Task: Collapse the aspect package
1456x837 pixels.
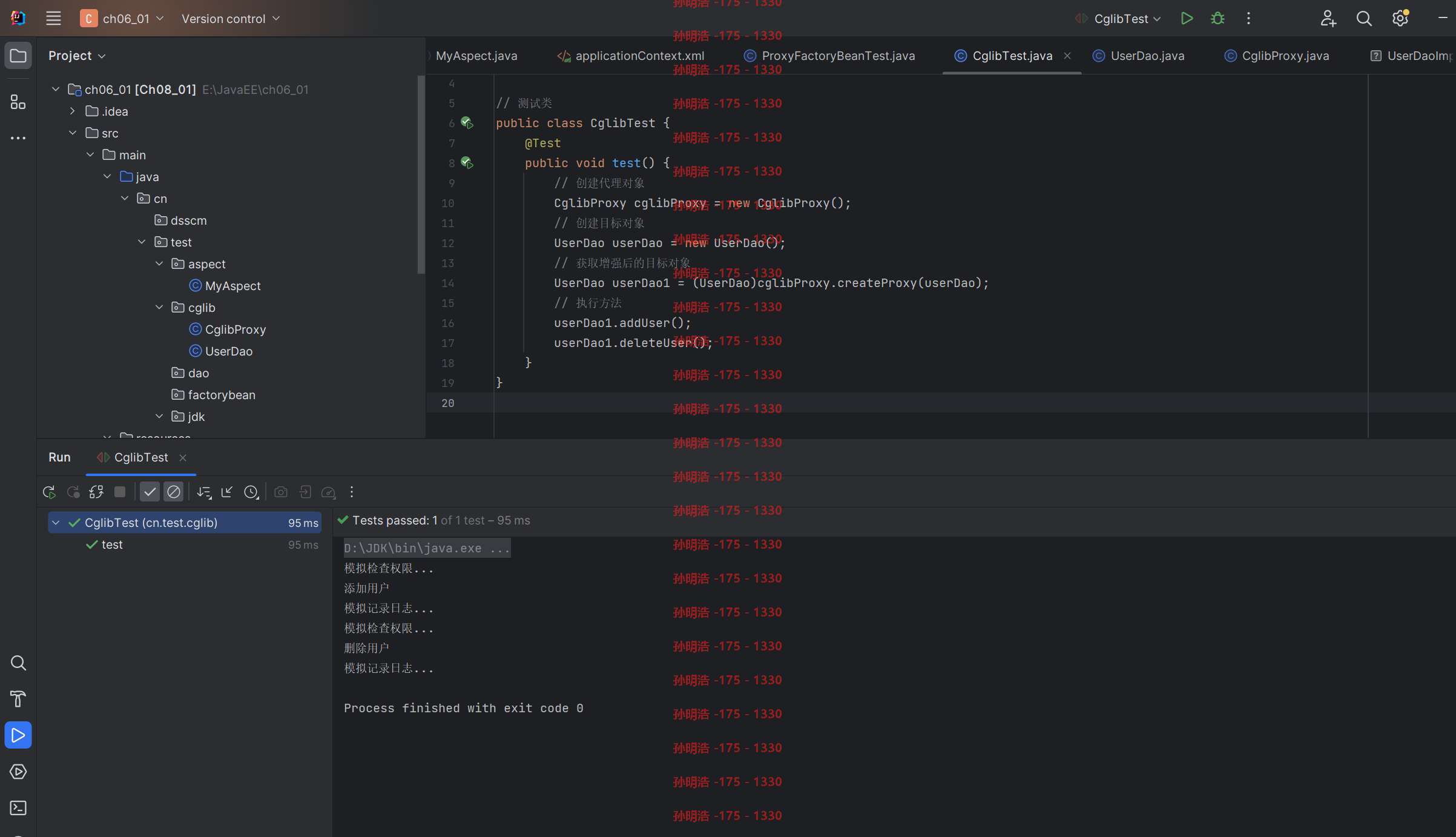Action: pos(159,264)
